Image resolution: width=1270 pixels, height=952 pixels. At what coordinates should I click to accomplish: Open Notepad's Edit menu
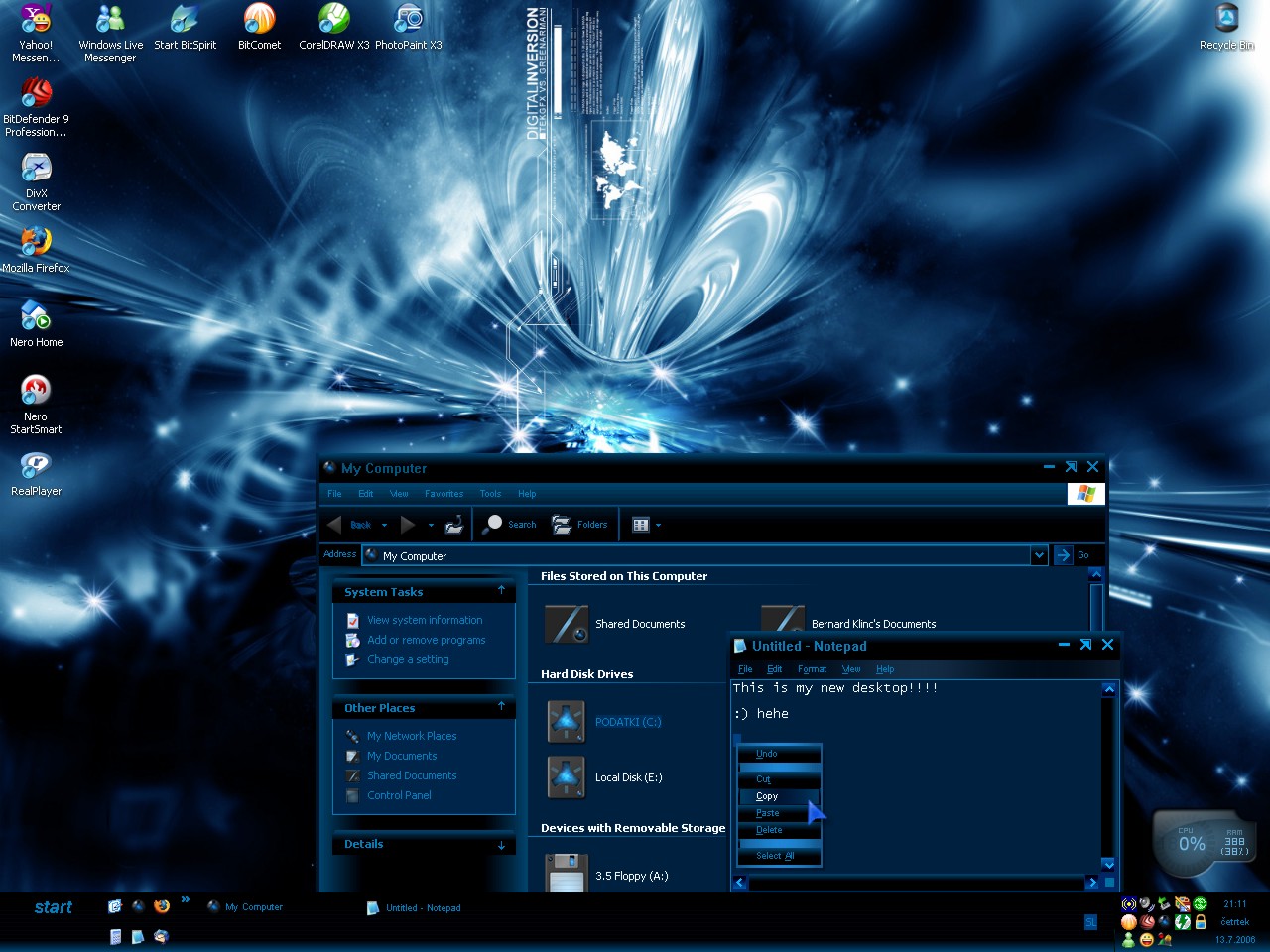pyautogui.click(x=775, y=669)
